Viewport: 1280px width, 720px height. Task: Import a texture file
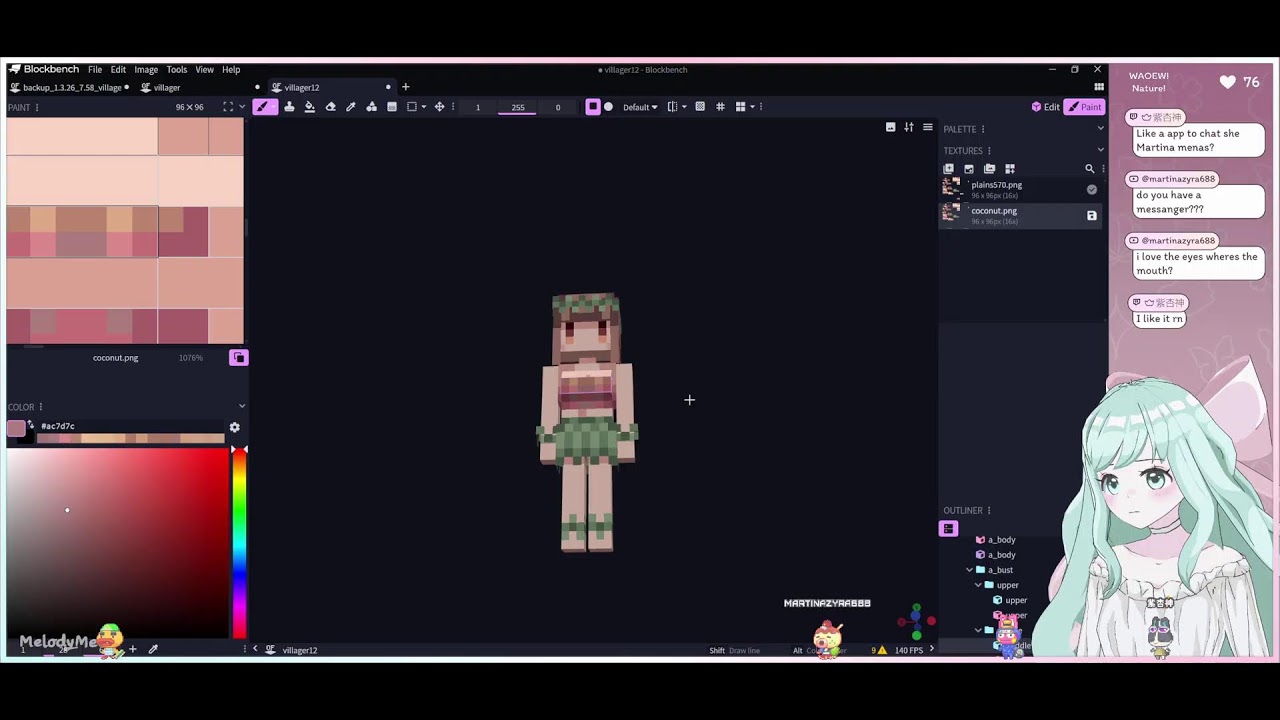[x=969, y=169]
